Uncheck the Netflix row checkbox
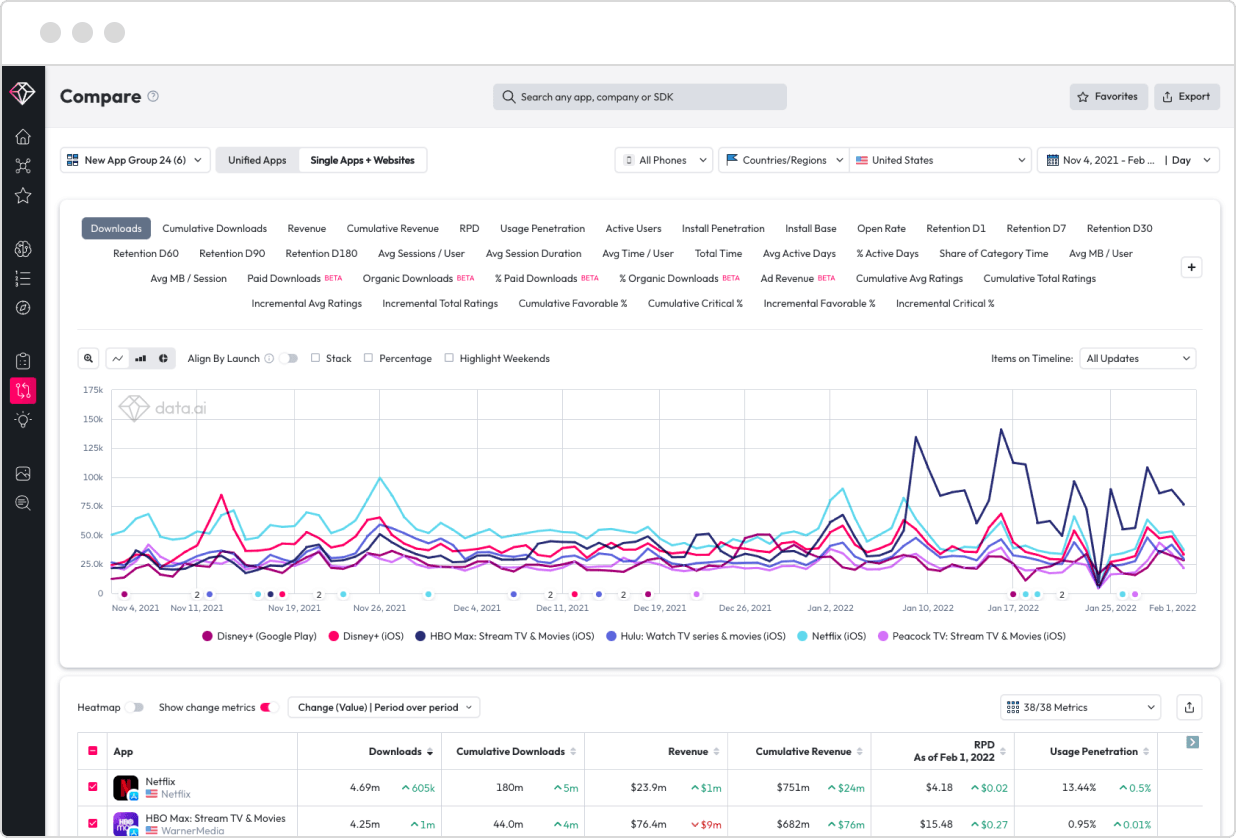 pyautogui.click(x=93, y=787)
